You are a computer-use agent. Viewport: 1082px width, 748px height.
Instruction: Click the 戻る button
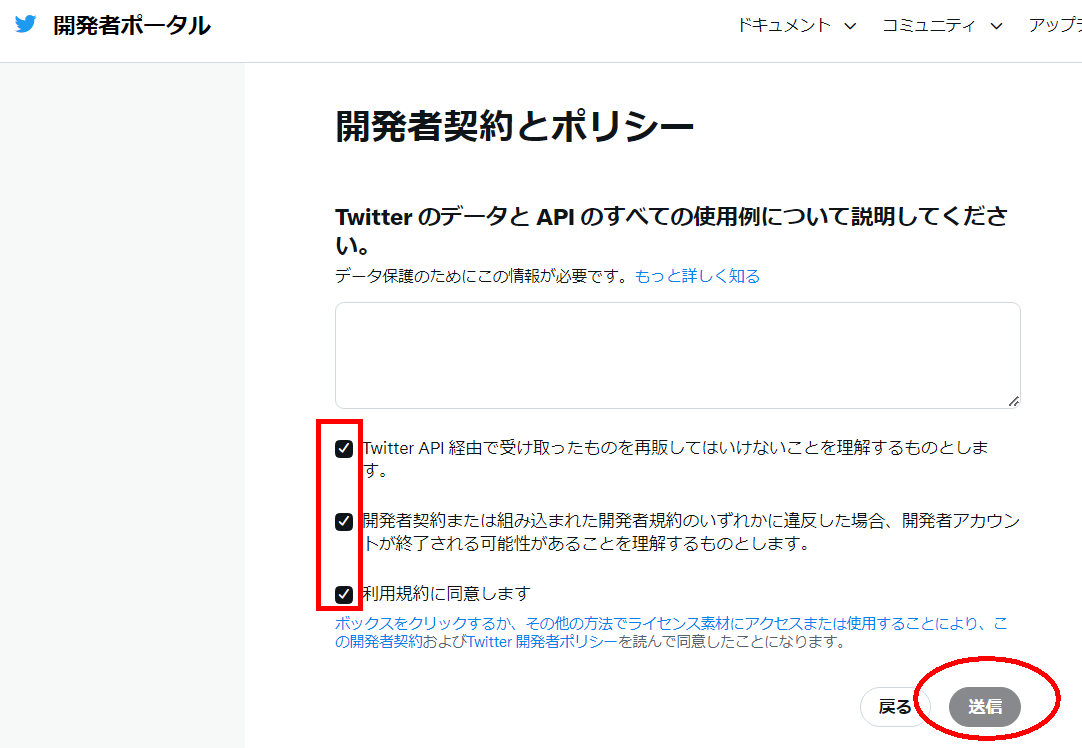tap(895, 707)
